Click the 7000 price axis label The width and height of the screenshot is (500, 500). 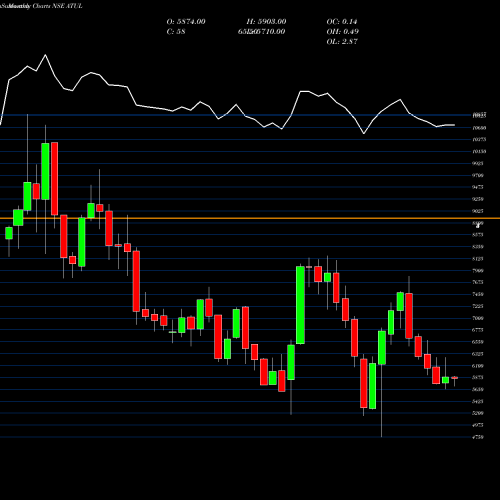pos(478,318)
